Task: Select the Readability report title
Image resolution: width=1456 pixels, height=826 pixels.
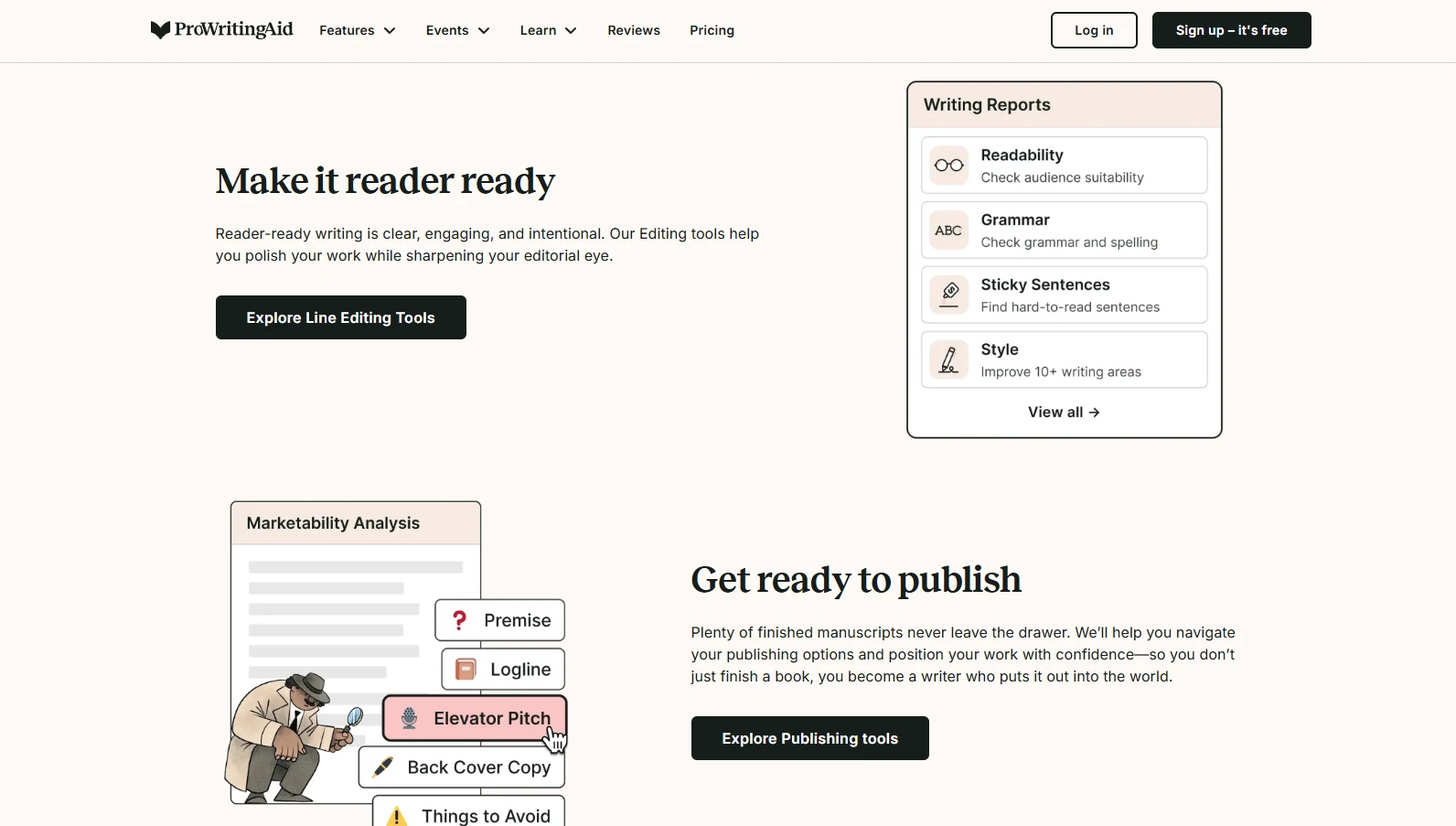Action: [1022, 155]
